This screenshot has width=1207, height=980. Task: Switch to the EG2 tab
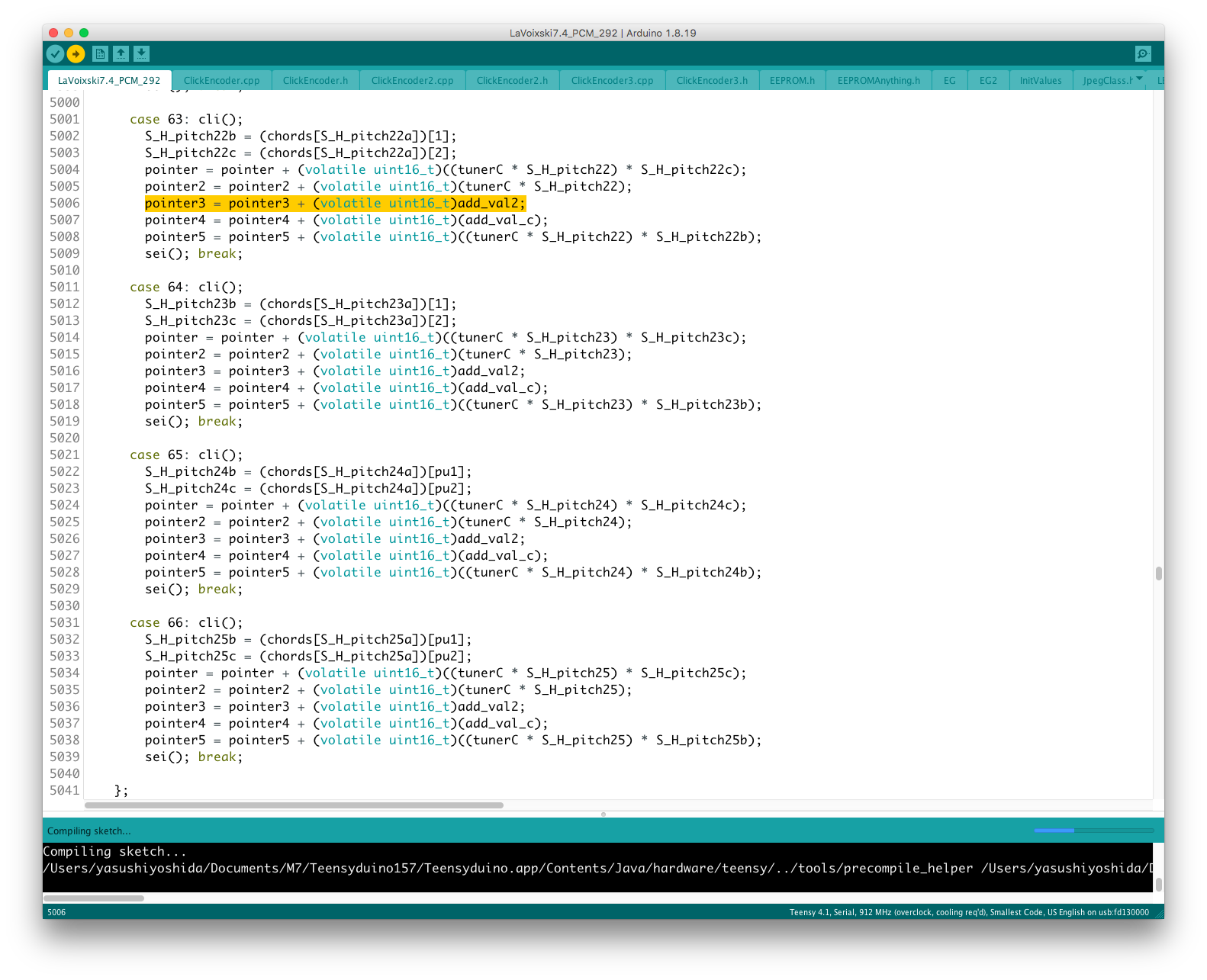(x=988, y=80)
